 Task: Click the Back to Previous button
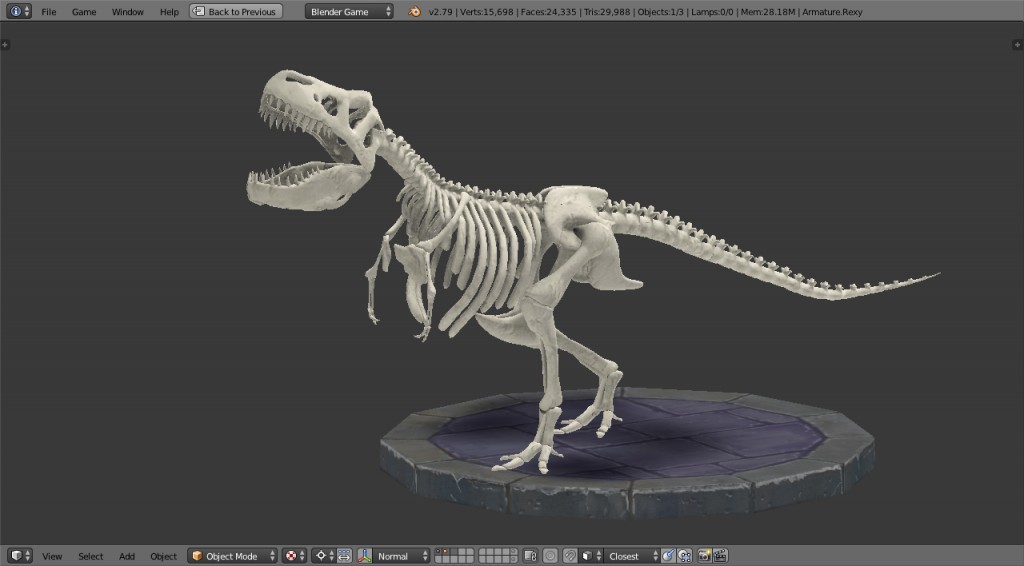coord(236,12)
